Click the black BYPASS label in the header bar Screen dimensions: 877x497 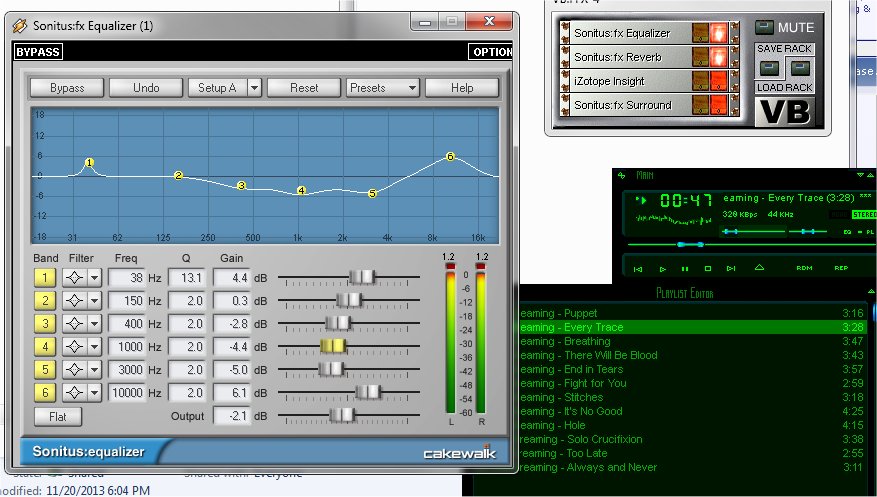point(38,52)
